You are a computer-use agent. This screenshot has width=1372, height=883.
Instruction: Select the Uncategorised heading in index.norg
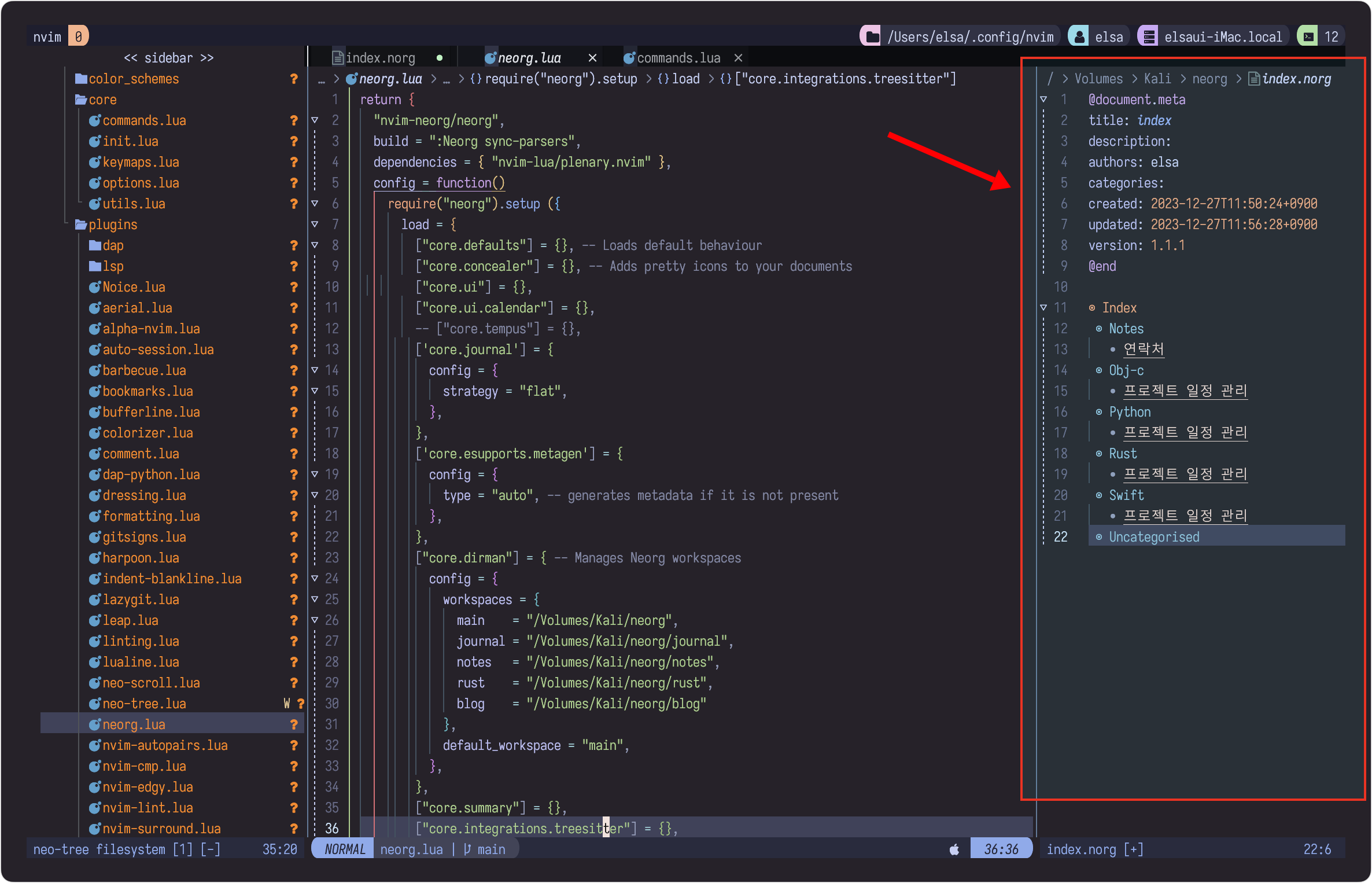click(x=1154, y=537)
